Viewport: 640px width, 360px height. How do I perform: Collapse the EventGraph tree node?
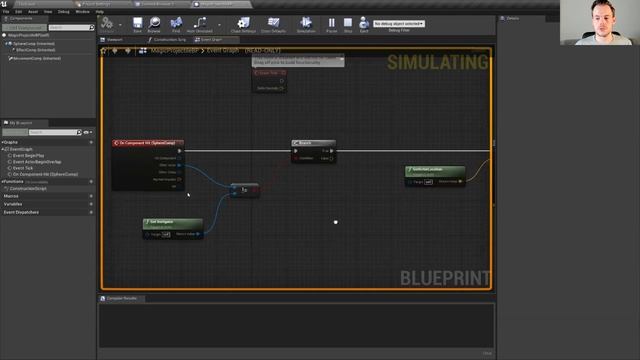pos(2,149)
